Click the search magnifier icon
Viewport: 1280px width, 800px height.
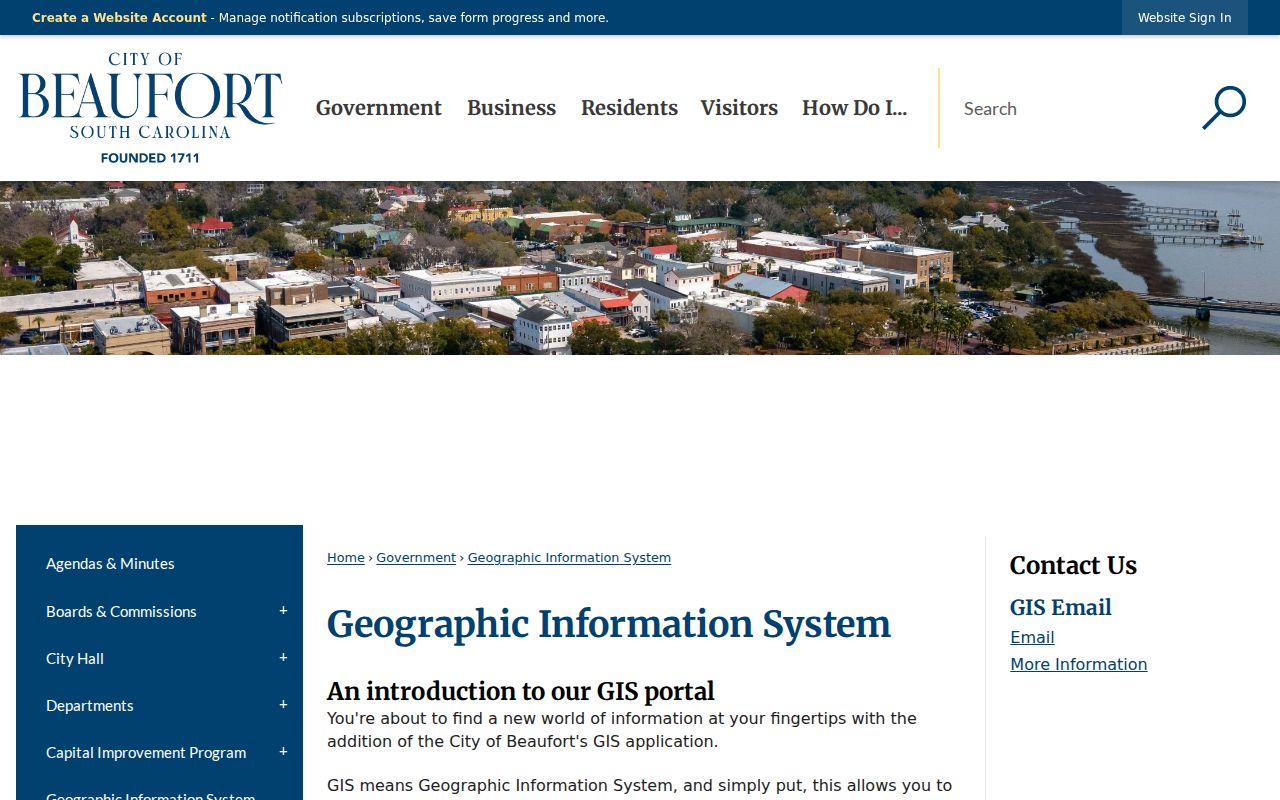pyautogui.click(x=1224, y=108)
